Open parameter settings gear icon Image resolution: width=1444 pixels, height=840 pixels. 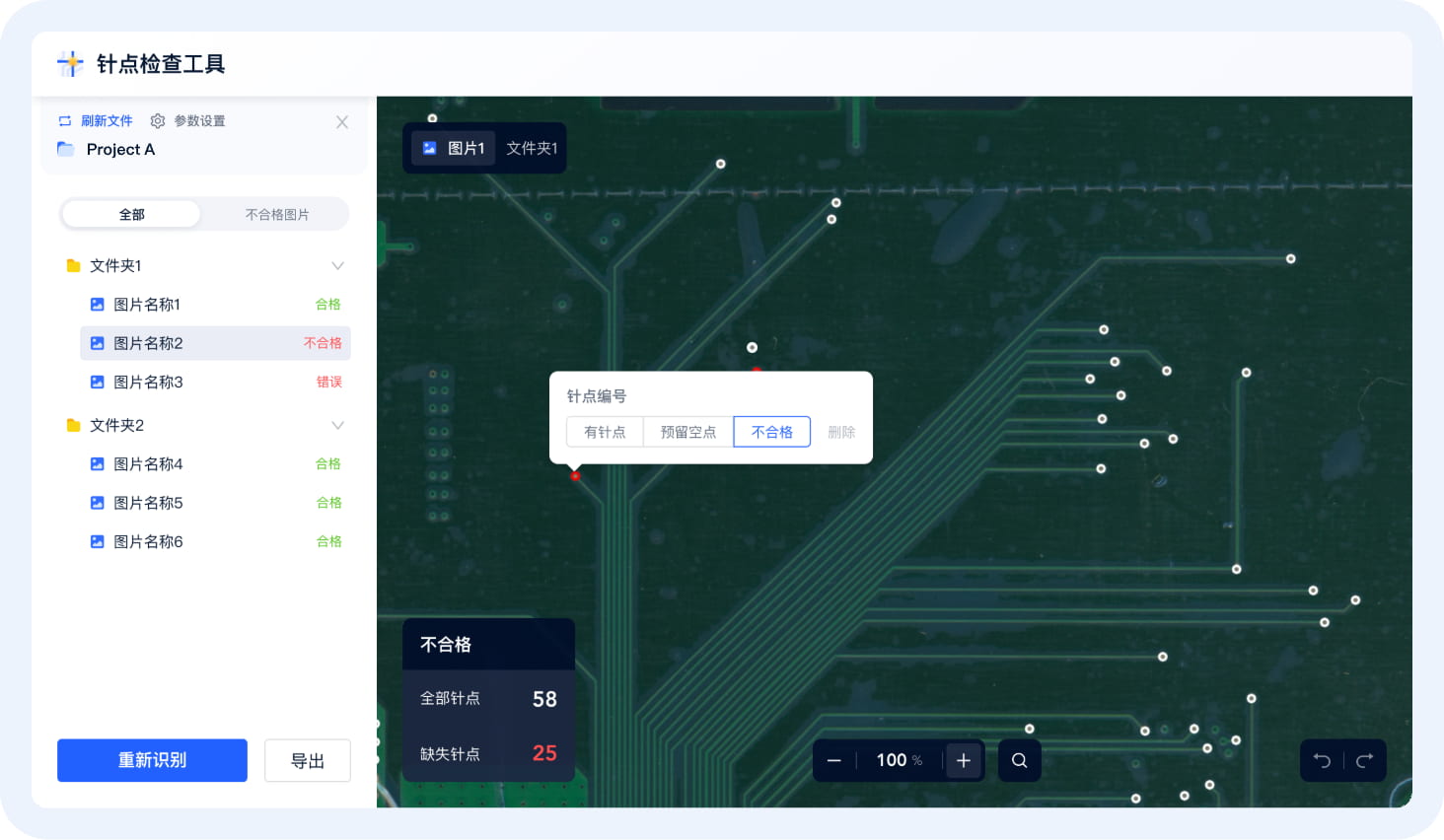point(158,121)
